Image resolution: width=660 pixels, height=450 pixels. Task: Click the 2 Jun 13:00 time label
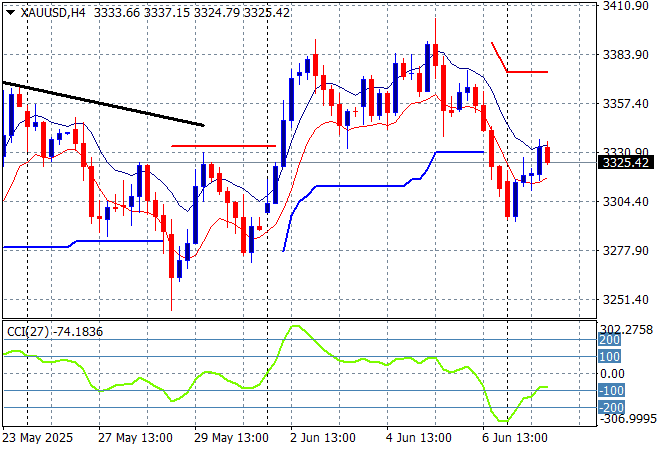point(323,438)
